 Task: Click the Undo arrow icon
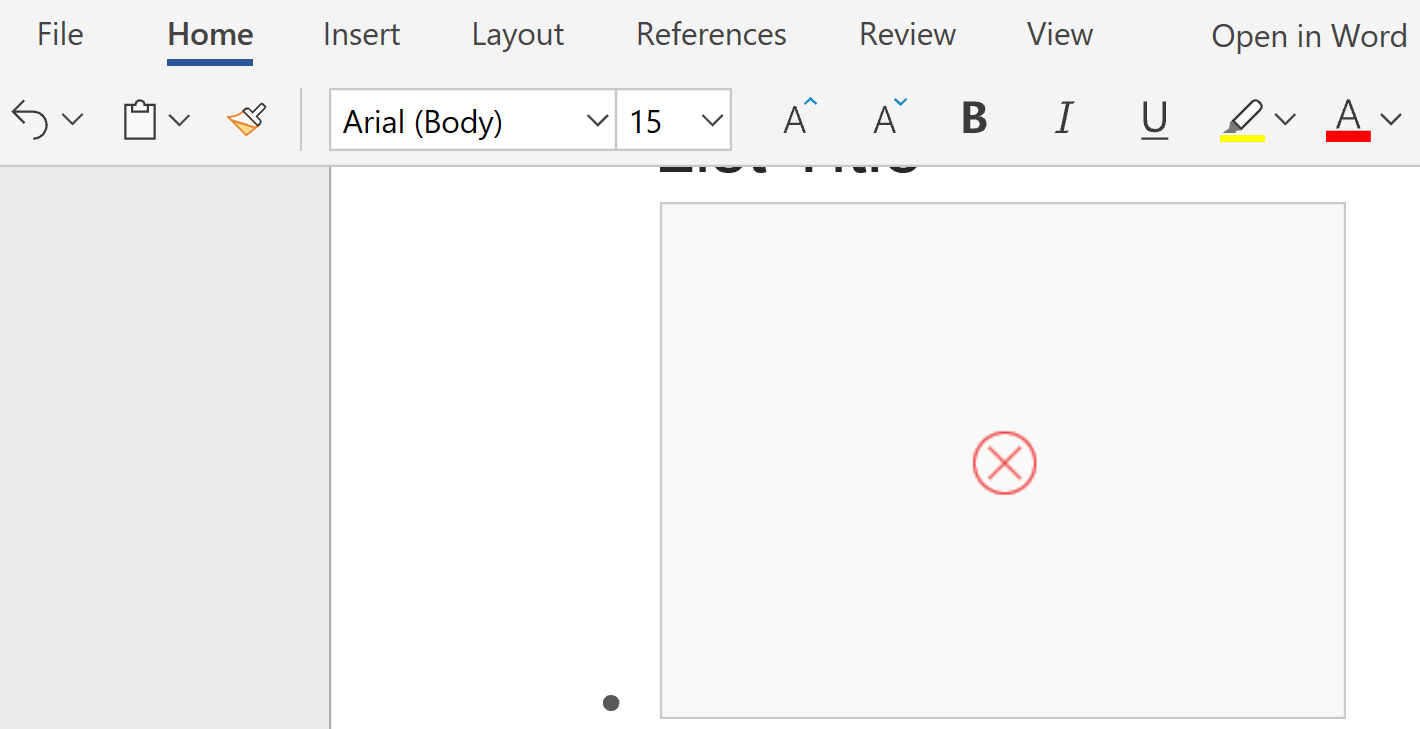point(29,121)
